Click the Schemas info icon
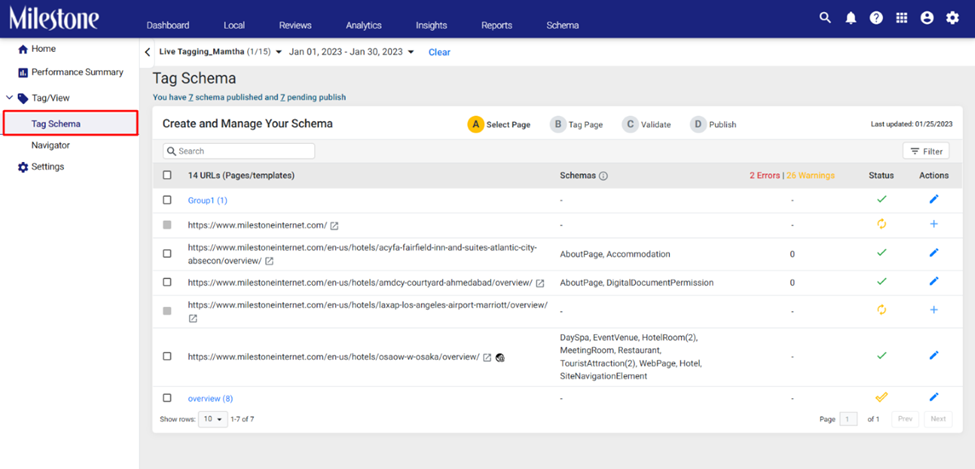 click(x=603, y=176)
